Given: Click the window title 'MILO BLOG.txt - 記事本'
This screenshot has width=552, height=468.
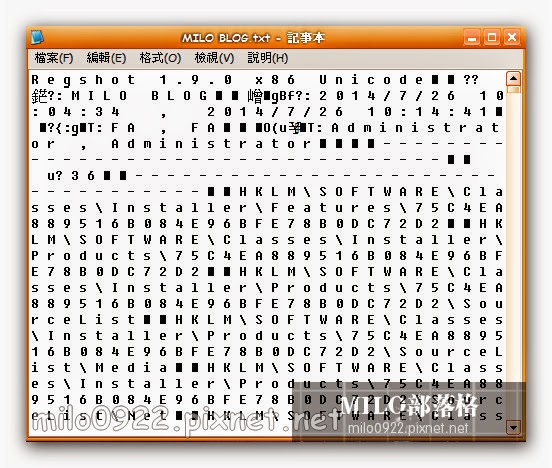Looking at the screenshot, I should [253, 38].
